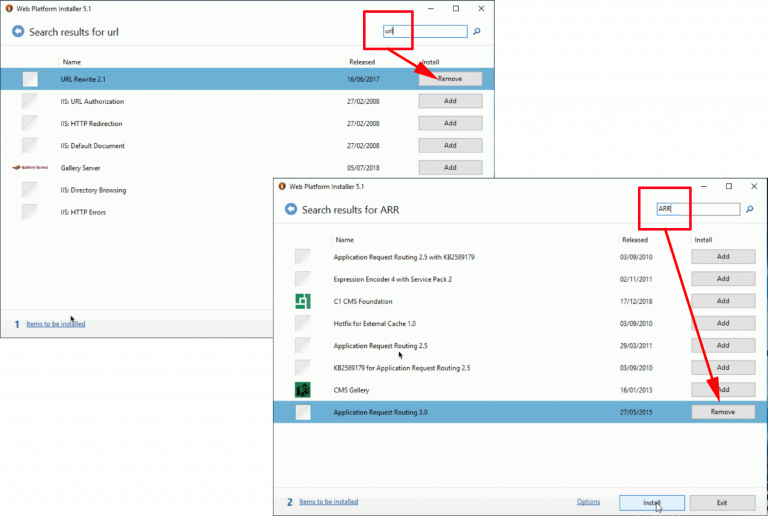Sort by Released column in url window
This screenshot has height=516, width=768.
pyautogui.click(x=362, y=62)
